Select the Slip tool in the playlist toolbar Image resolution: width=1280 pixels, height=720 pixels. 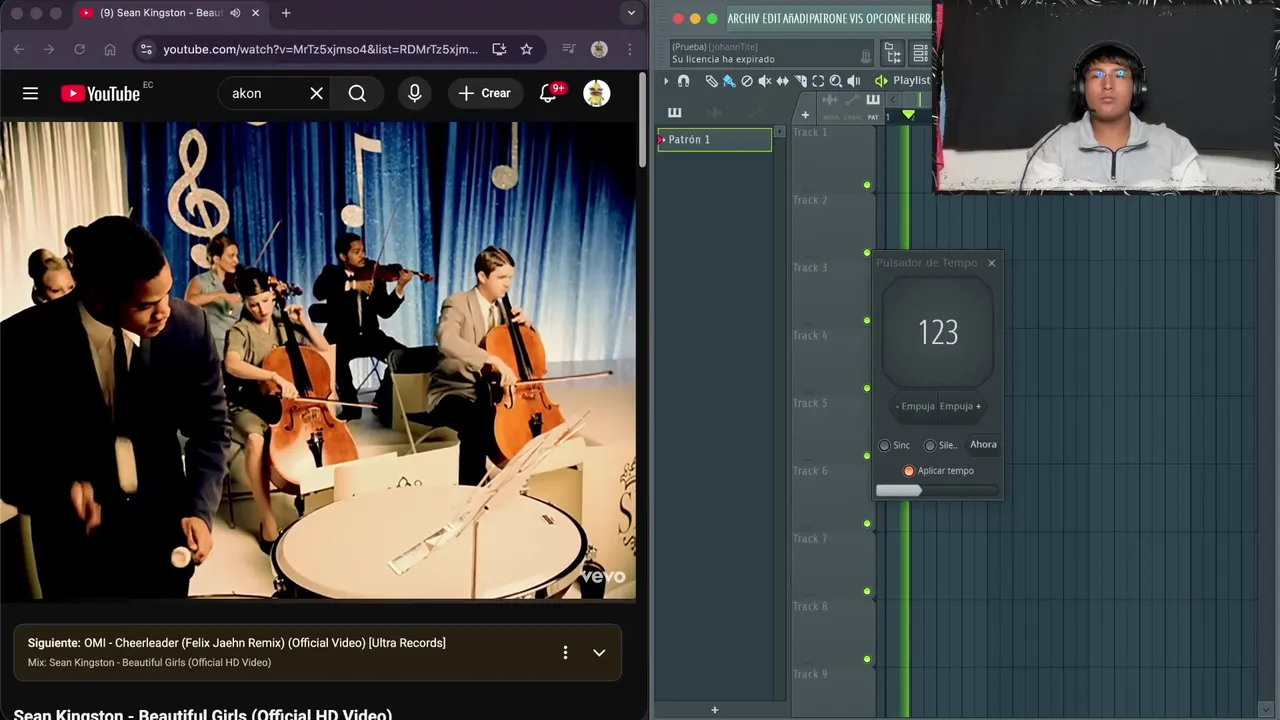[783, 81]
